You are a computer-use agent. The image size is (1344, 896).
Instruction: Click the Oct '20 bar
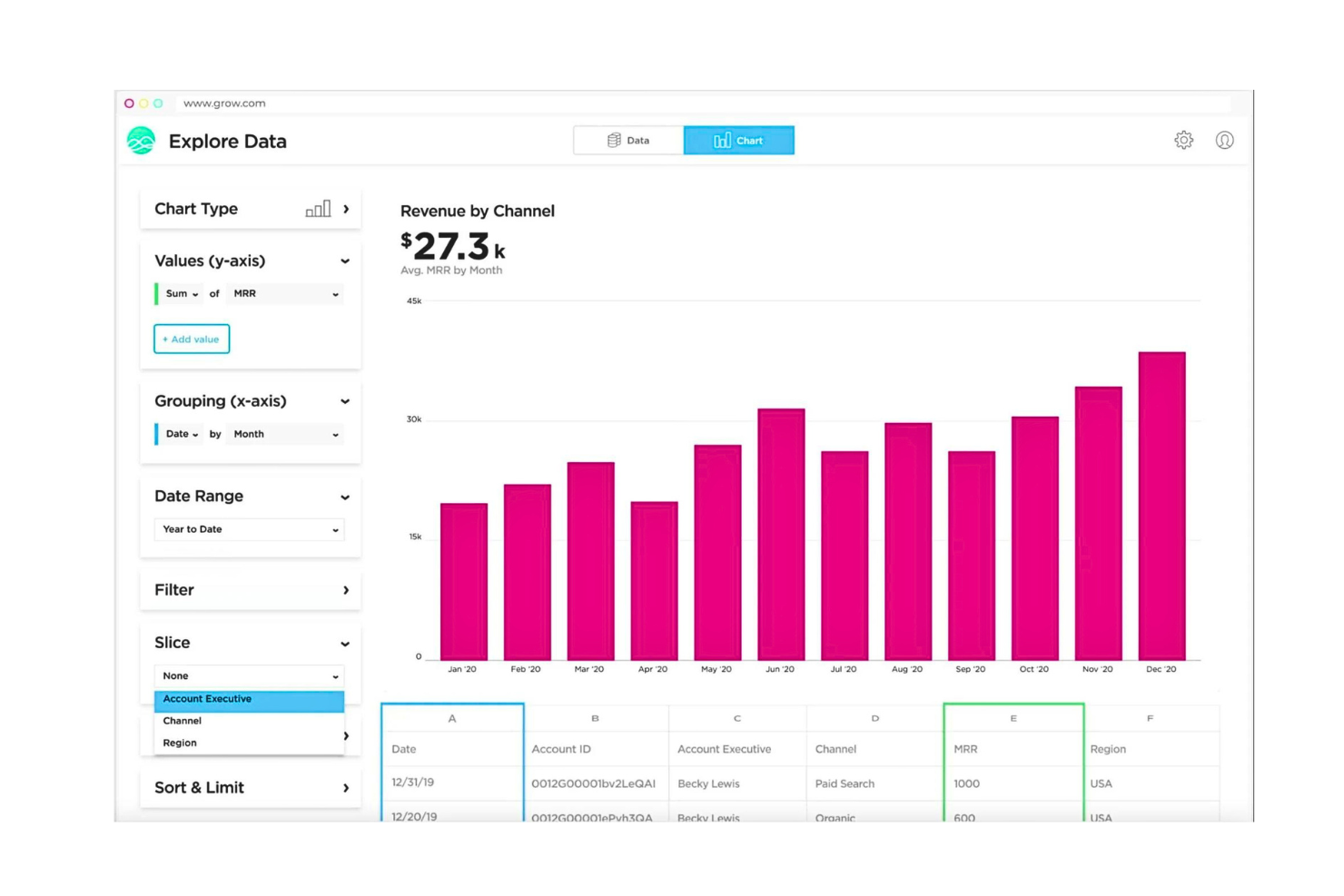tap(1035, 538)
